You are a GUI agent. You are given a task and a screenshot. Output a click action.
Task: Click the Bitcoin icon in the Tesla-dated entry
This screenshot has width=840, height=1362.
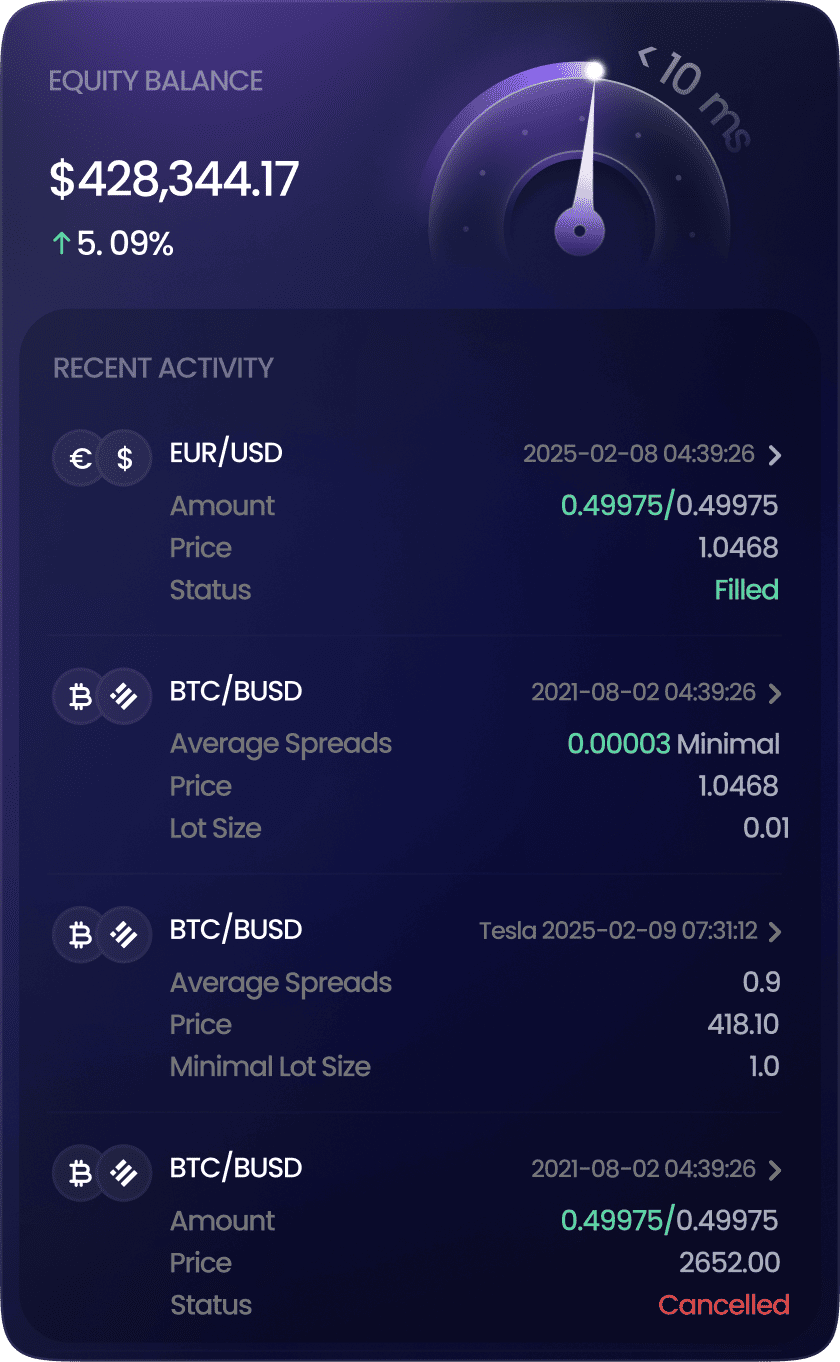tap(80, 936)
